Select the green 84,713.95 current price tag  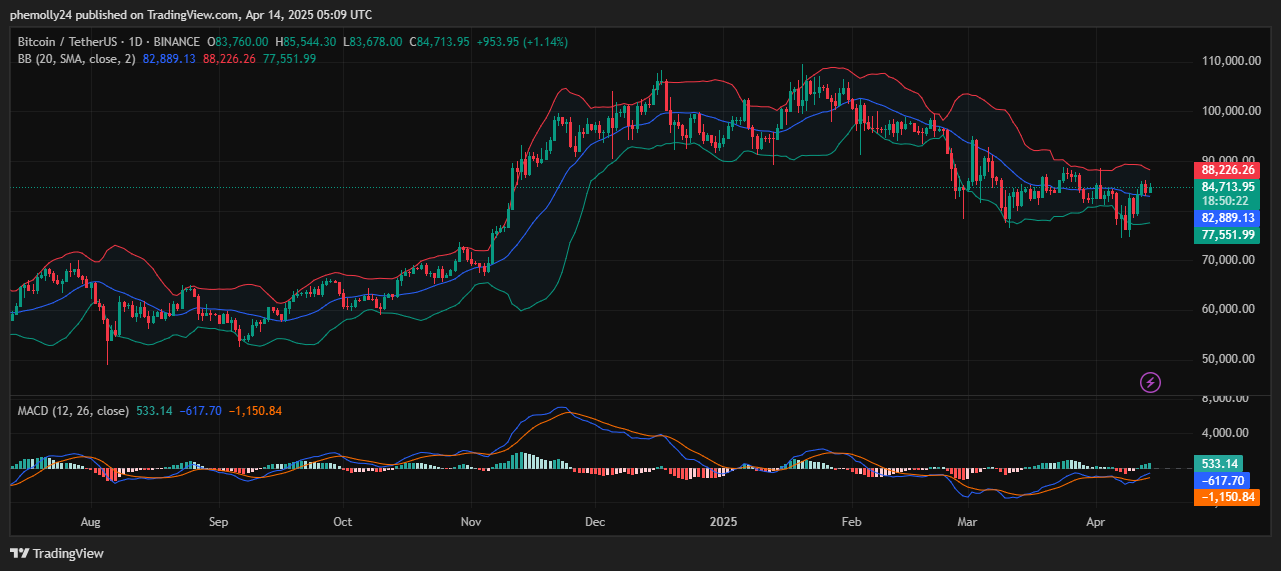(1227, 186)
